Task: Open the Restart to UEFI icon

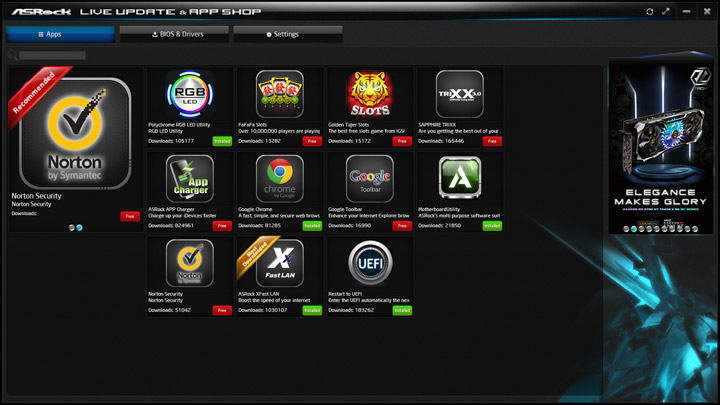Action: 370,263
